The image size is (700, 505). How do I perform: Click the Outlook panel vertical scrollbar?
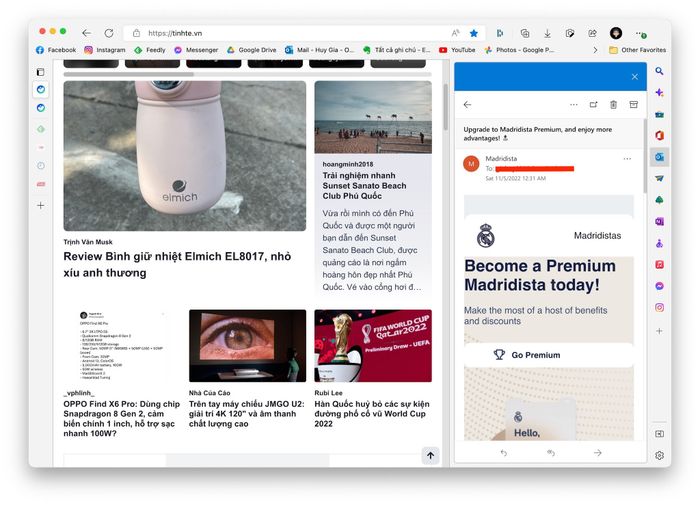pyautogui.click(x=645, y=156)
